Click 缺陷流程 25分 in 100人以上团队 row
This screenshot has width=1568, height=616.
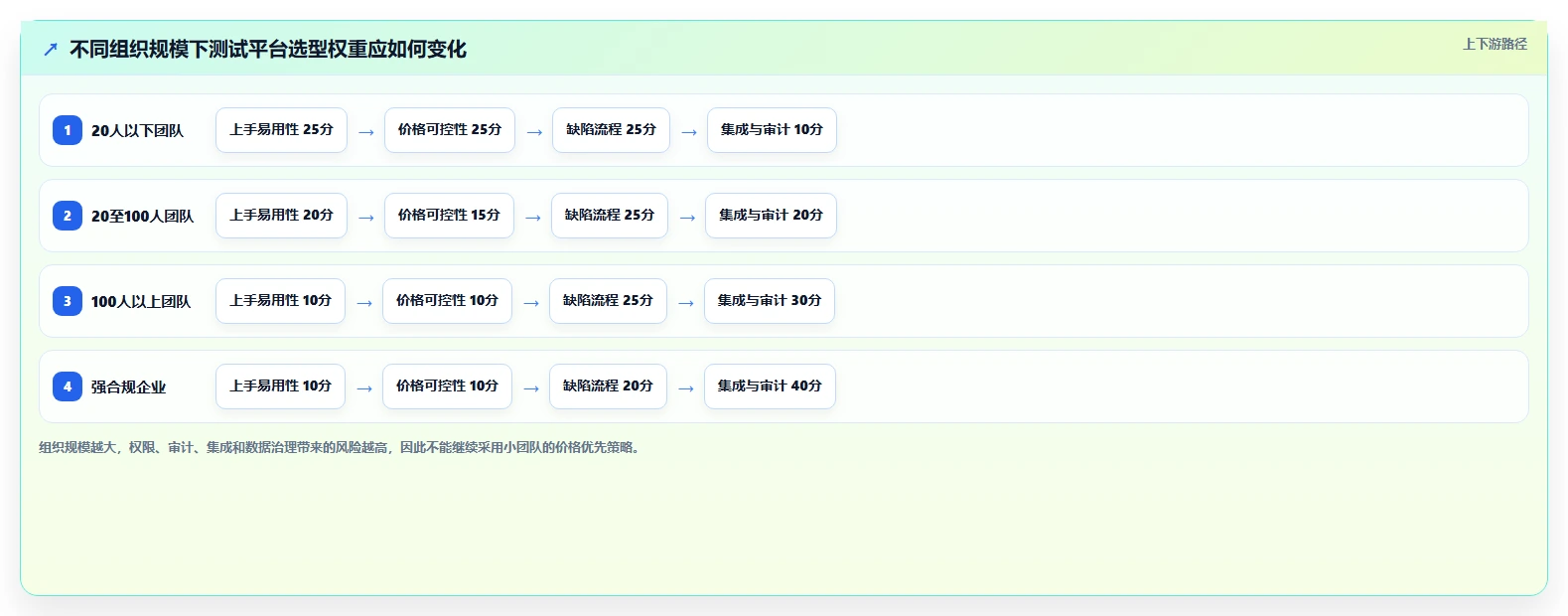608,301
